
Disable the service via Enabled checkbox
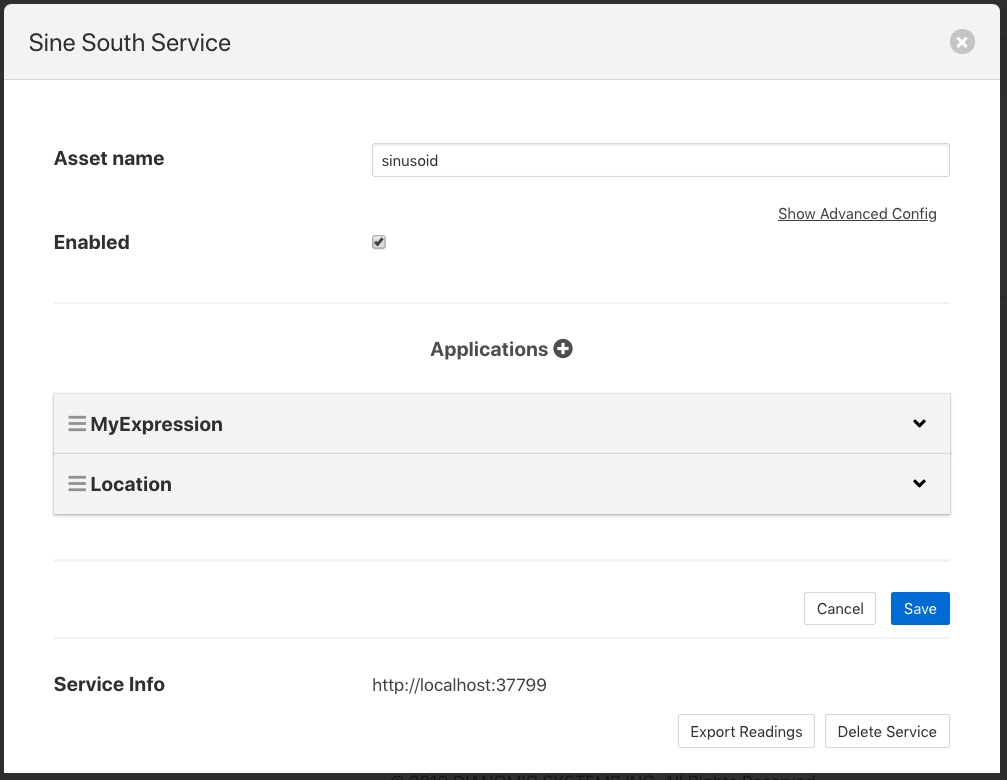378,241
